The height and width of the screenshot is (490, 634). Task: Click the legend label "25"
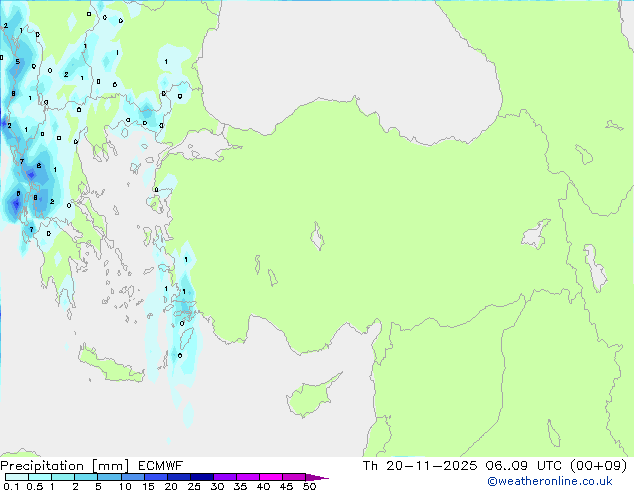pos(194,486)
